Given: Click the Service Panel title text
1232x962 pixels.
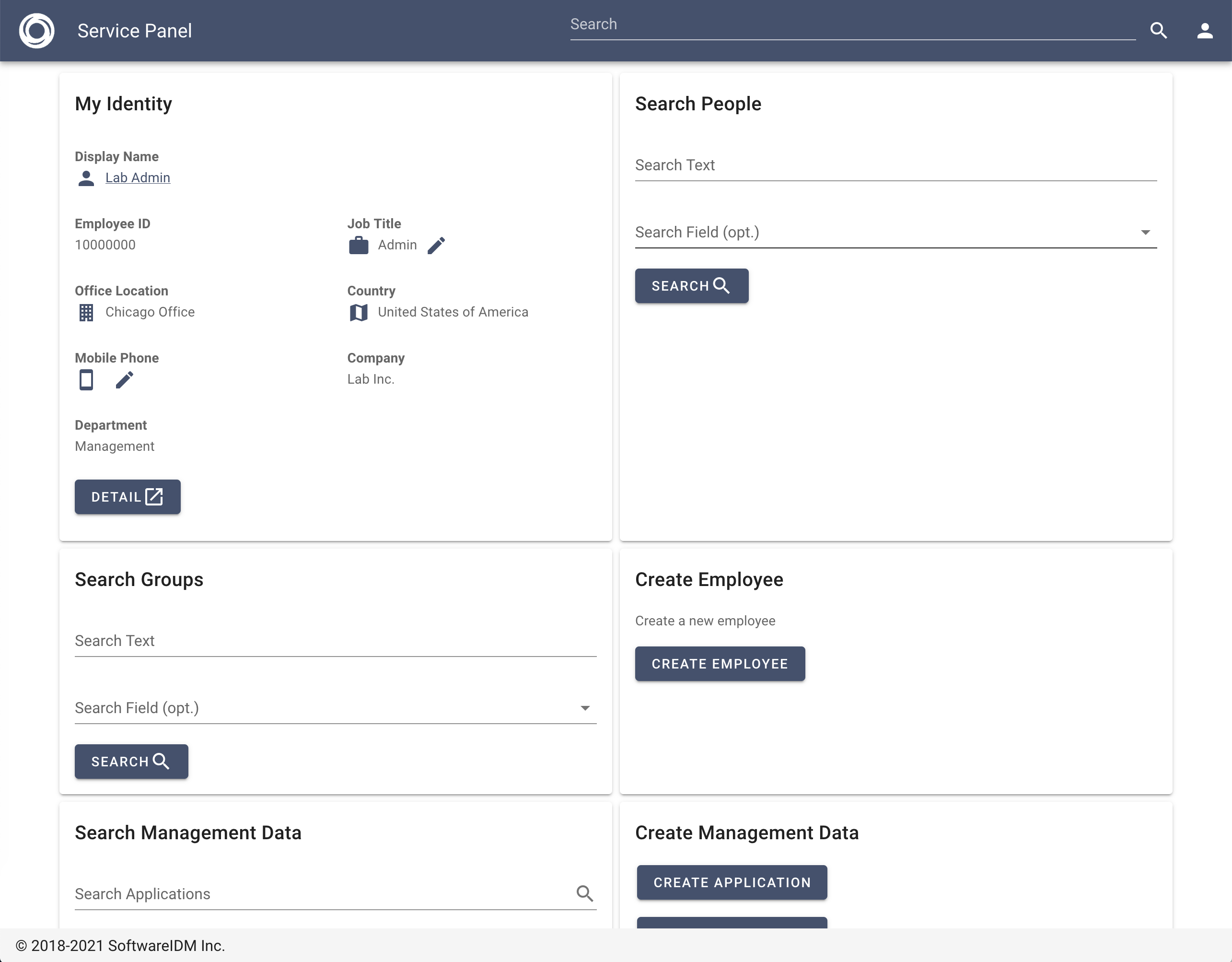Looking at the screenshot, I should coord(134,31).
